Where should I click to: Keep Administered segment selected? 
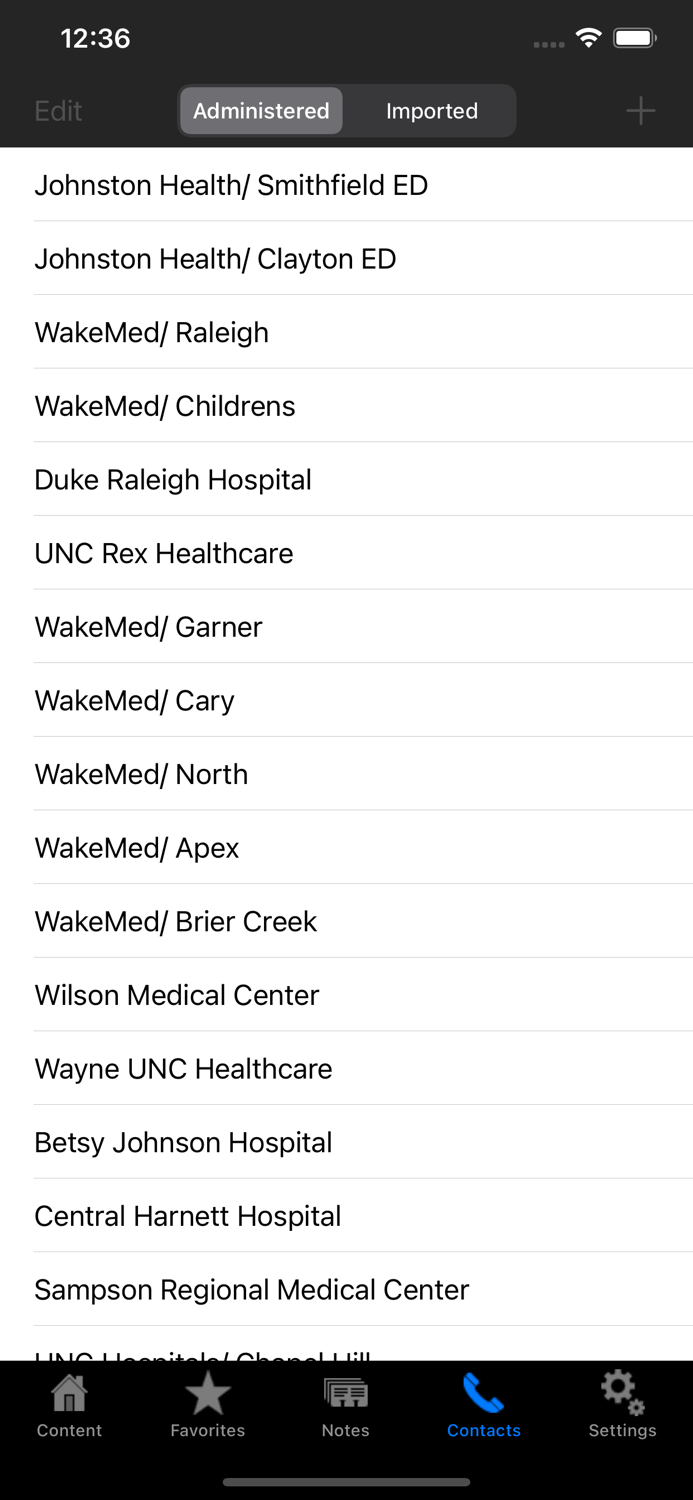(260, 111)
